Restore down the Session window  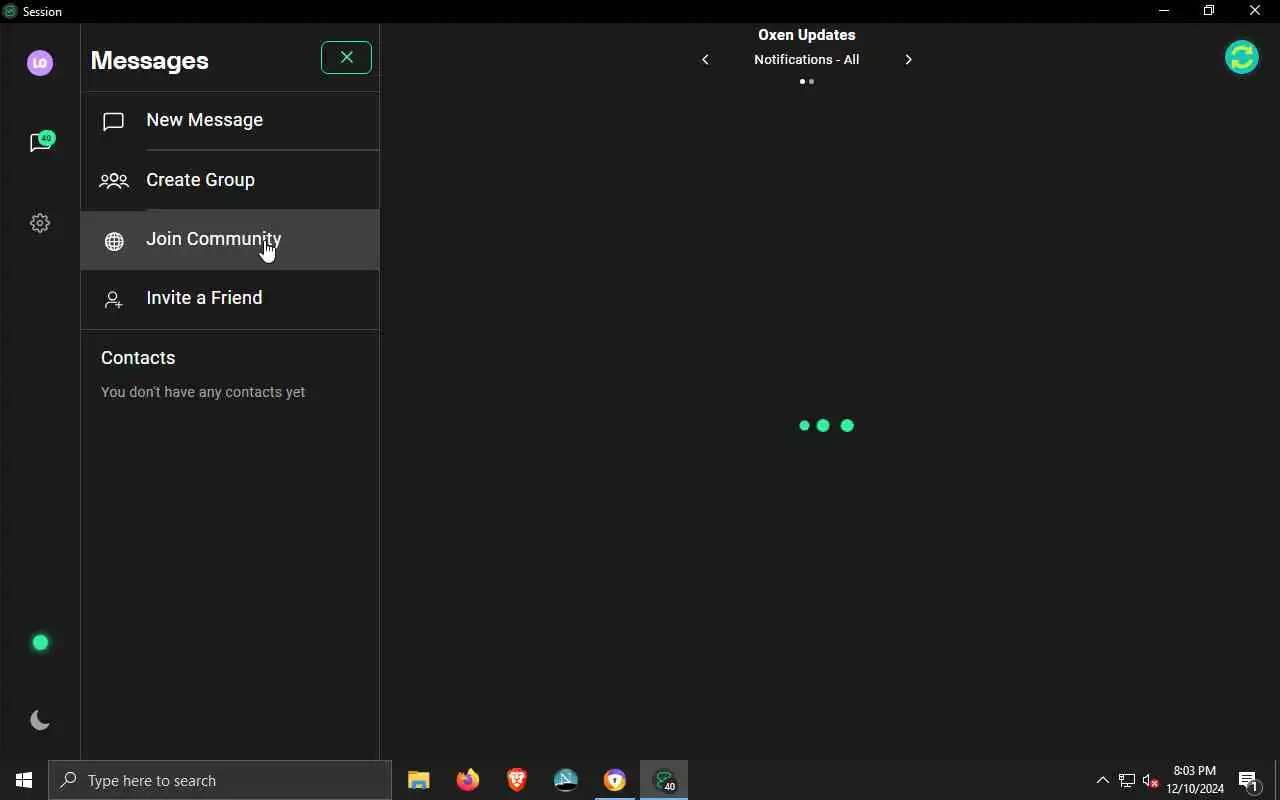[1209, 11]
